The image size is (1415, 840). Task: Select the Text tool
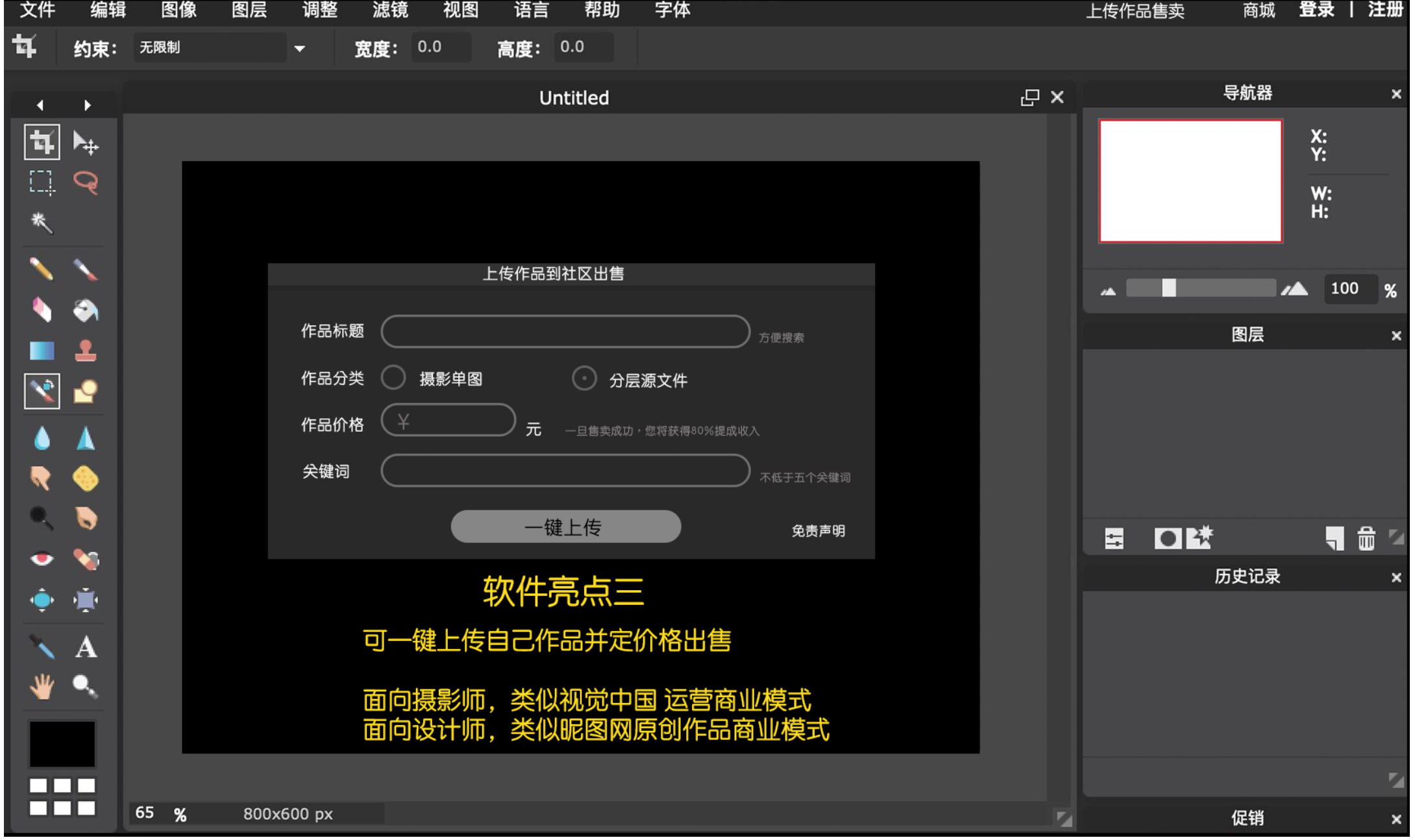[86, 647]
